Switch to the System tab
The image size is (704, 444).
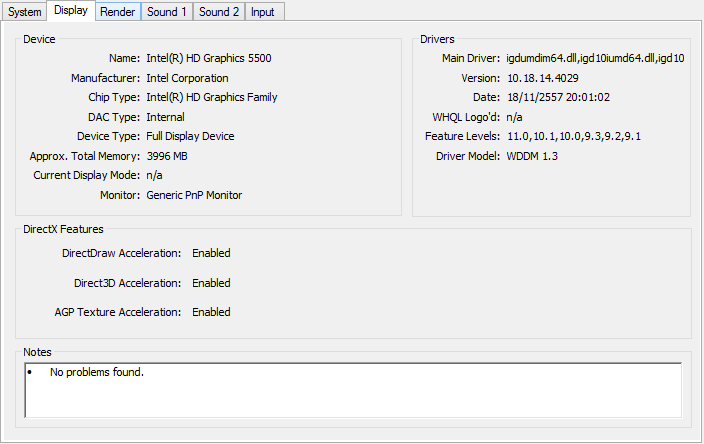pos(25,12)
